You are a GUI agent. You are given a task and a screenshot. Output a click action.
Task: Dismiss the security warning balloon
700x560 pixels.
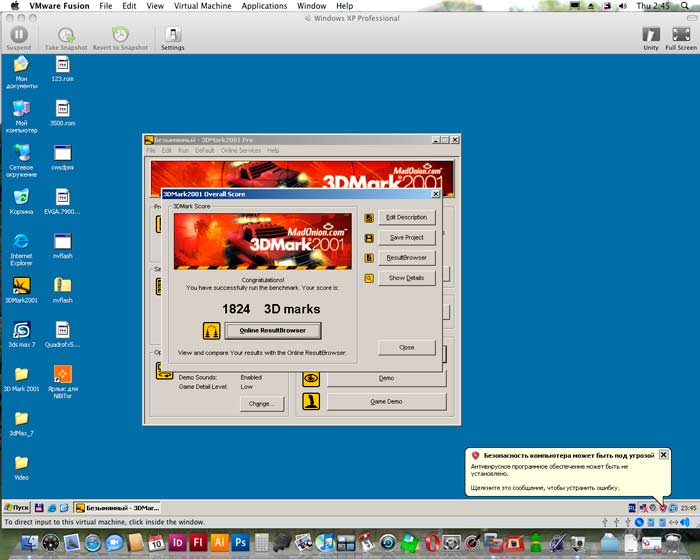[663, 455]
